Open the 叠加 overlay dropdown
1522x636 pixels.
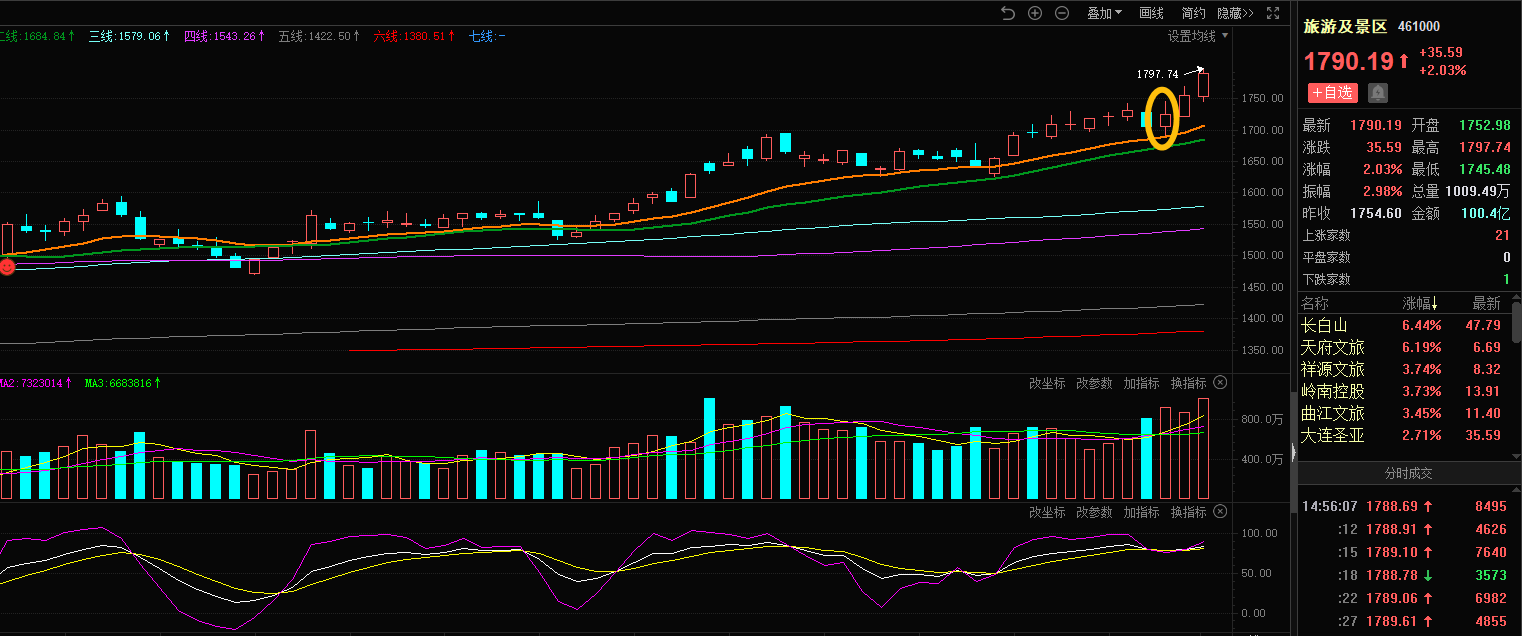pyautogui.click(x=1105, y=13)
